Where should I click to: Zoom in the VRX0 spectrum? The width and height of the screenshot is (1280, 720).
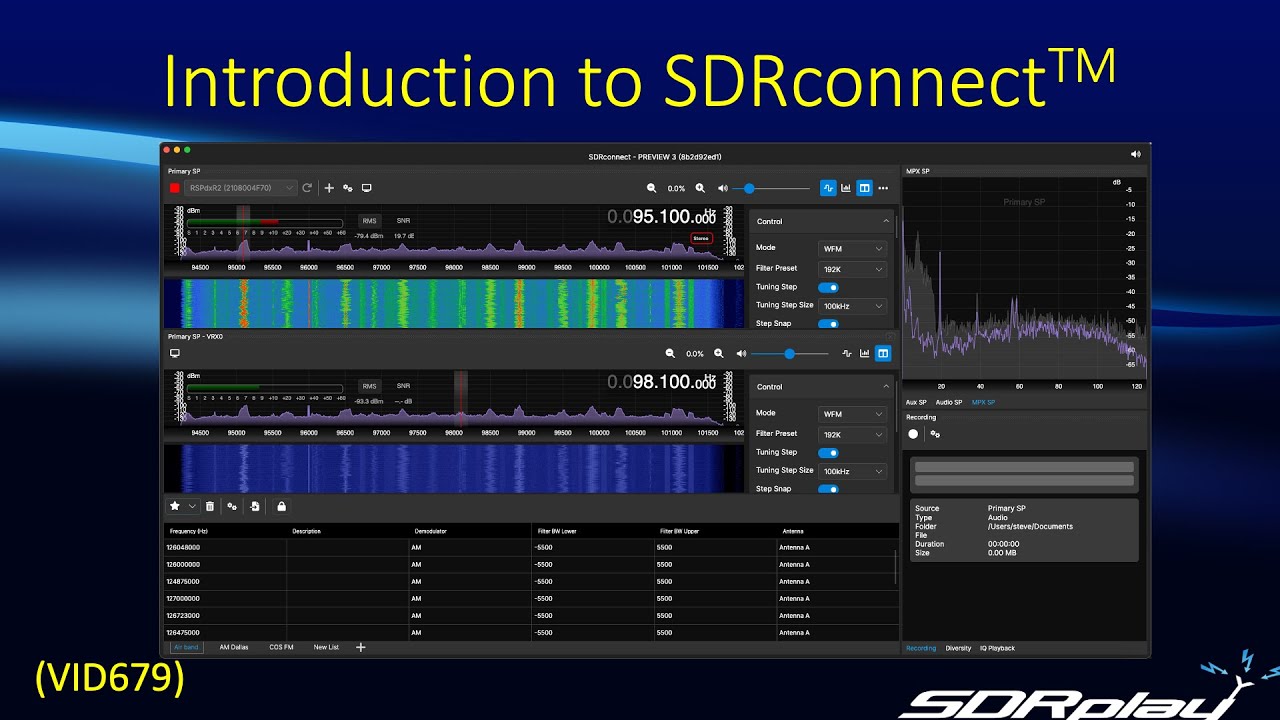pyautogui.click(x=719, y=353)
